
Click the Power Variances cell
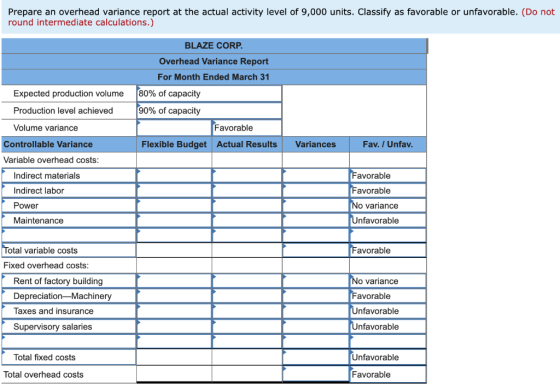(x=316, y=206)
